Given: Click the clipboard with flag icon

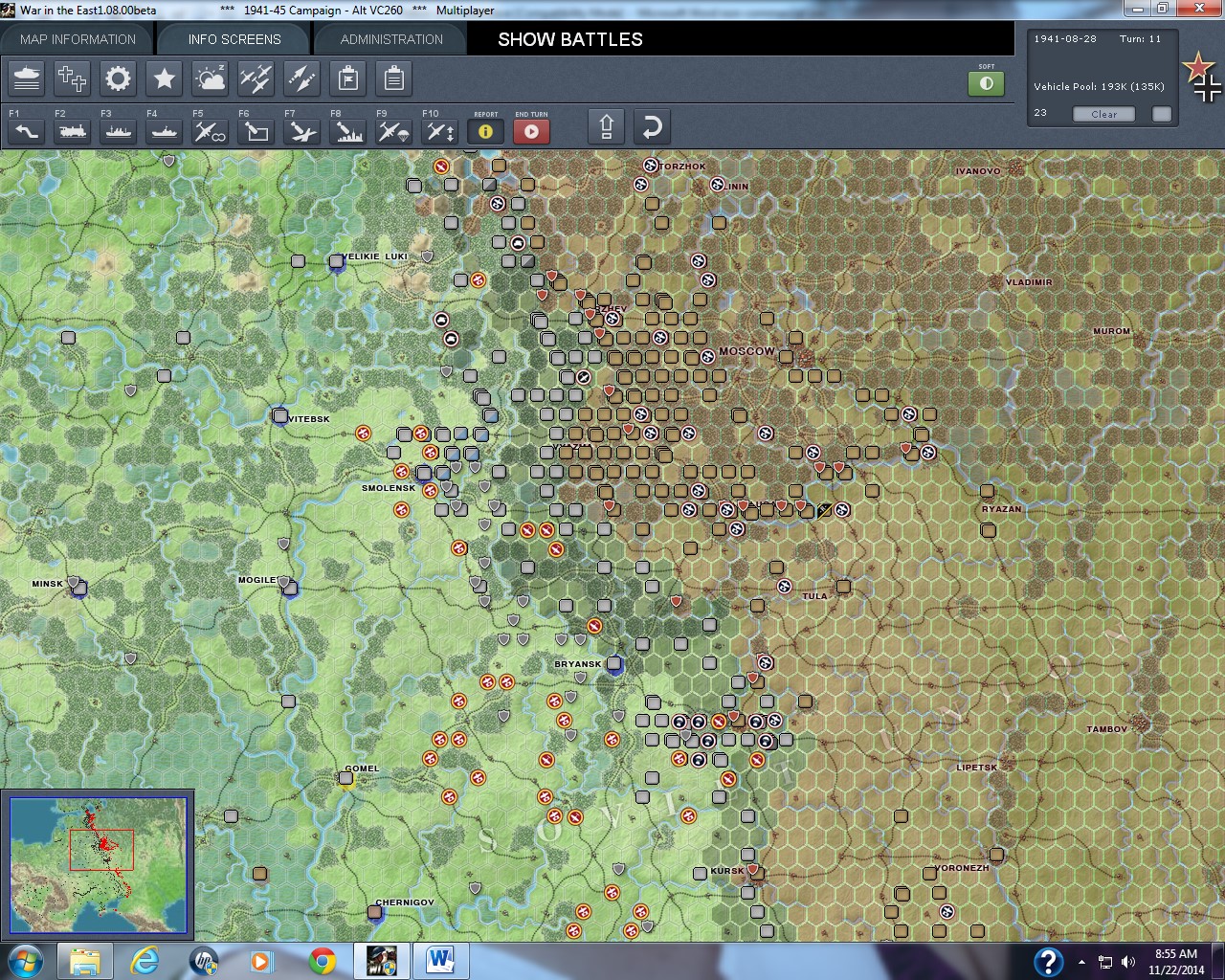Looking at the screenshot, I should click(347, 78).
